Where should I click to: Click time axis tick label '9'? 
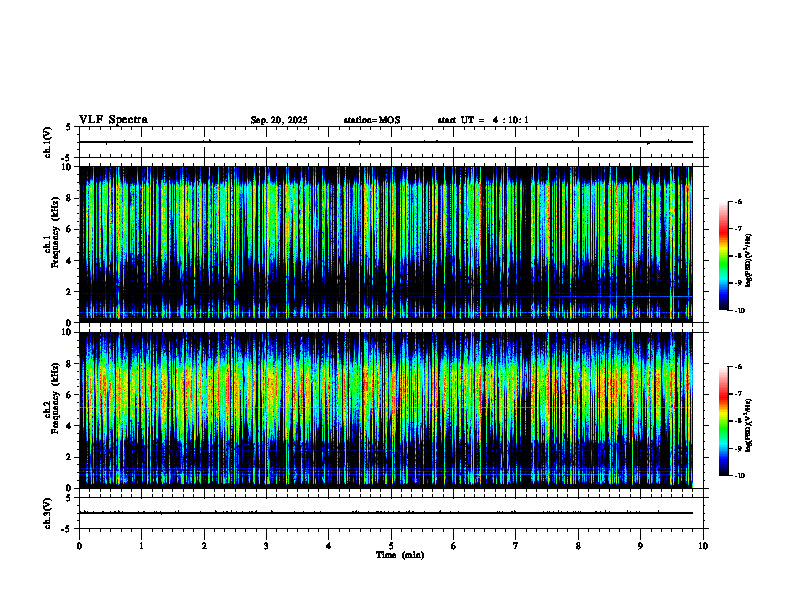click(640, 546)
